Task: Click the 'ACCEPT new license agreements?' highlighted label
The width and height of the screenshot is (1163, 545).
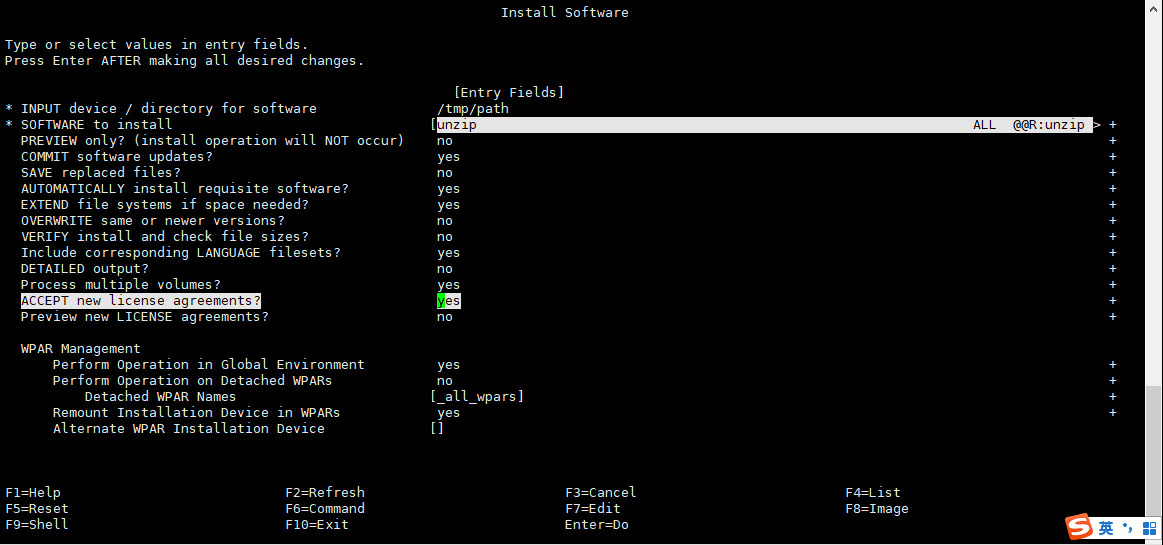Action: point(141,301)
